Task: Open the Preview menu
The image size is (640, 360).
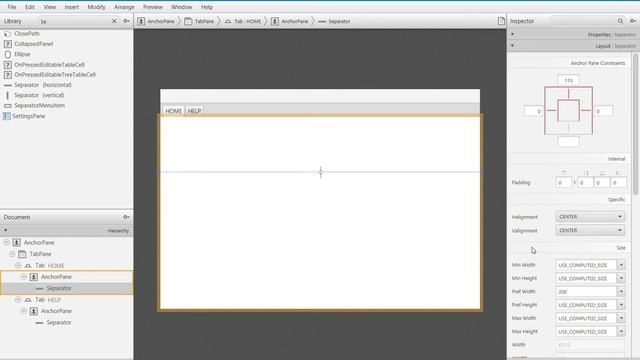Action: pos(153,7)
